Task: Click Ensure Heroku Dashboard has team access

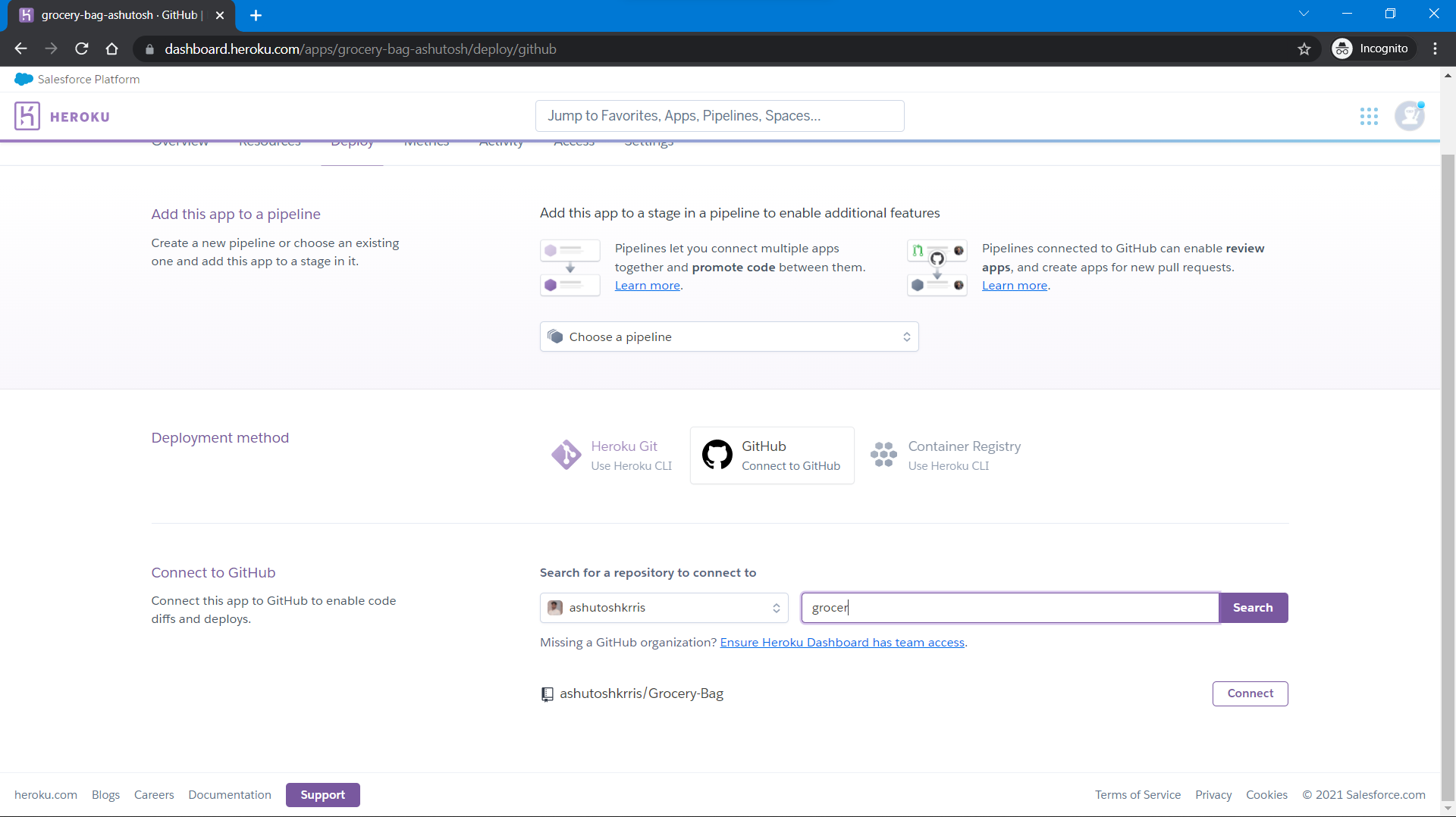Action: click(x=842, y=643)
